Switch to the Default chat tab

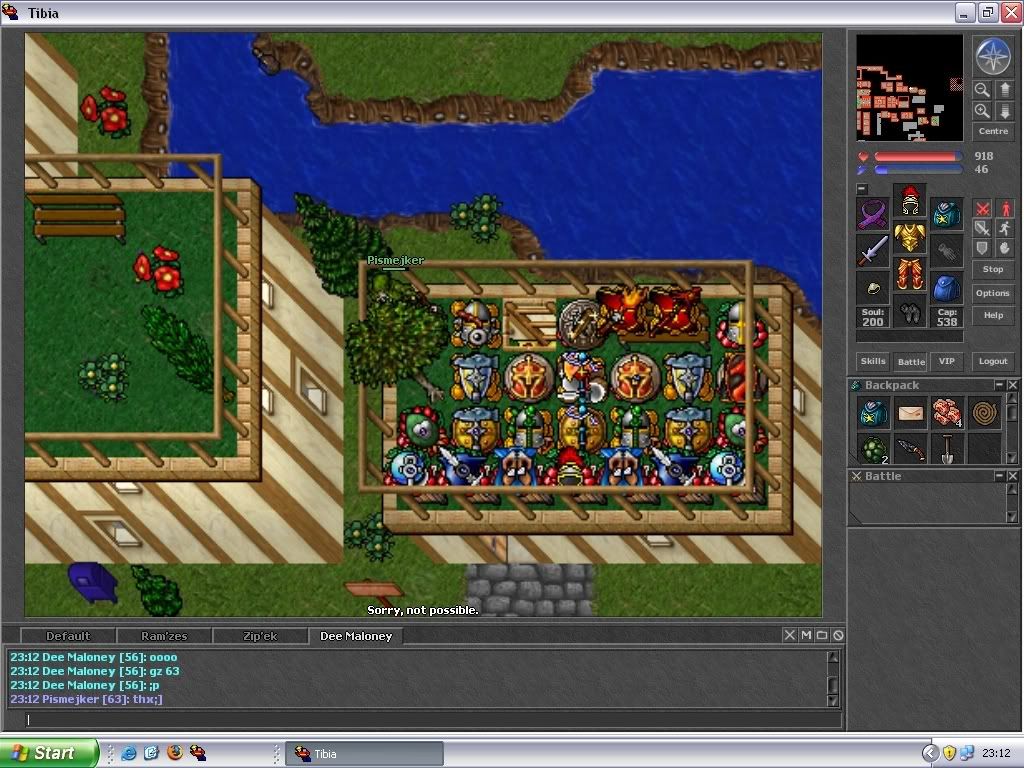pos(68,636)
